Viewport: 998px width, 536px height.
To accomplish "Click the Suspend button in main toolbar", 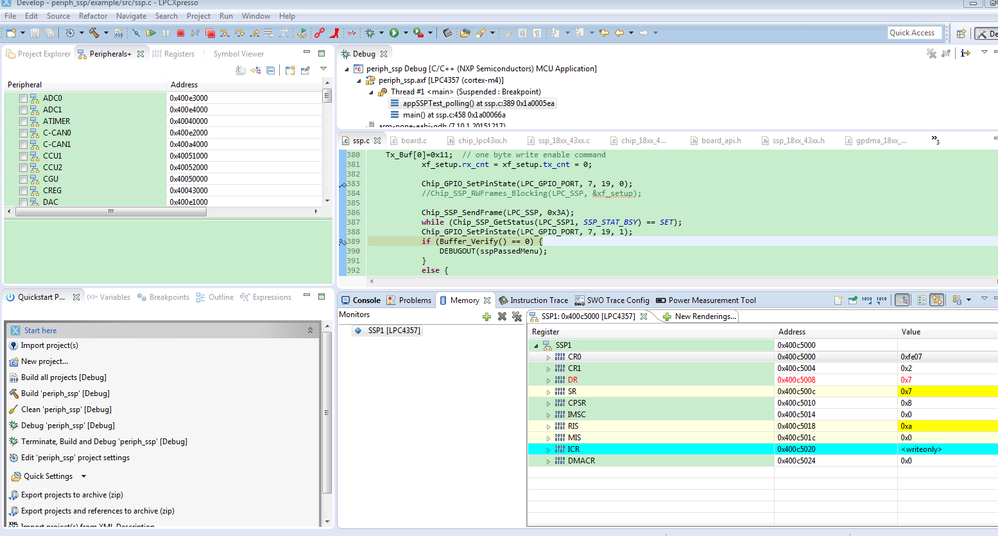I will pyautogui.click(x=166, y=33).
